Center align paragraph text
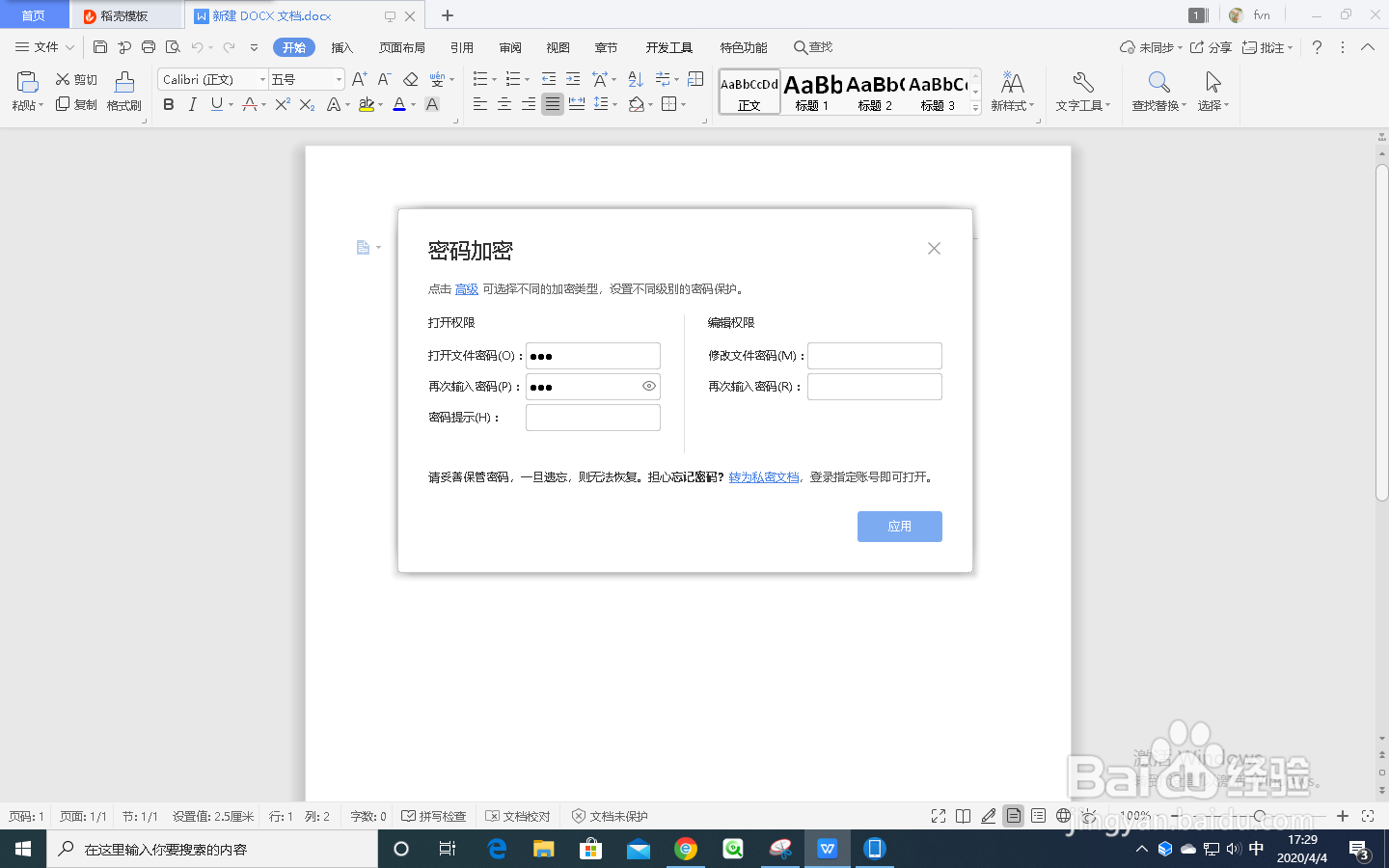The width and height of the screenshot is (1389, 868). [x=504, y=104]
